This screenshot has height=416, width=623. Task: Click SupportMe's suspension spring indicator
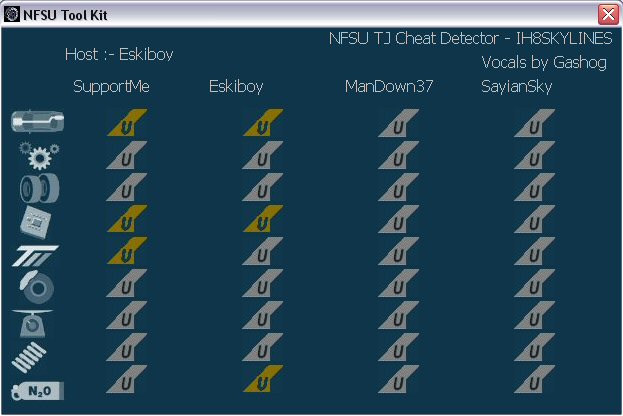pyautogui.click(x=127, y=347)
